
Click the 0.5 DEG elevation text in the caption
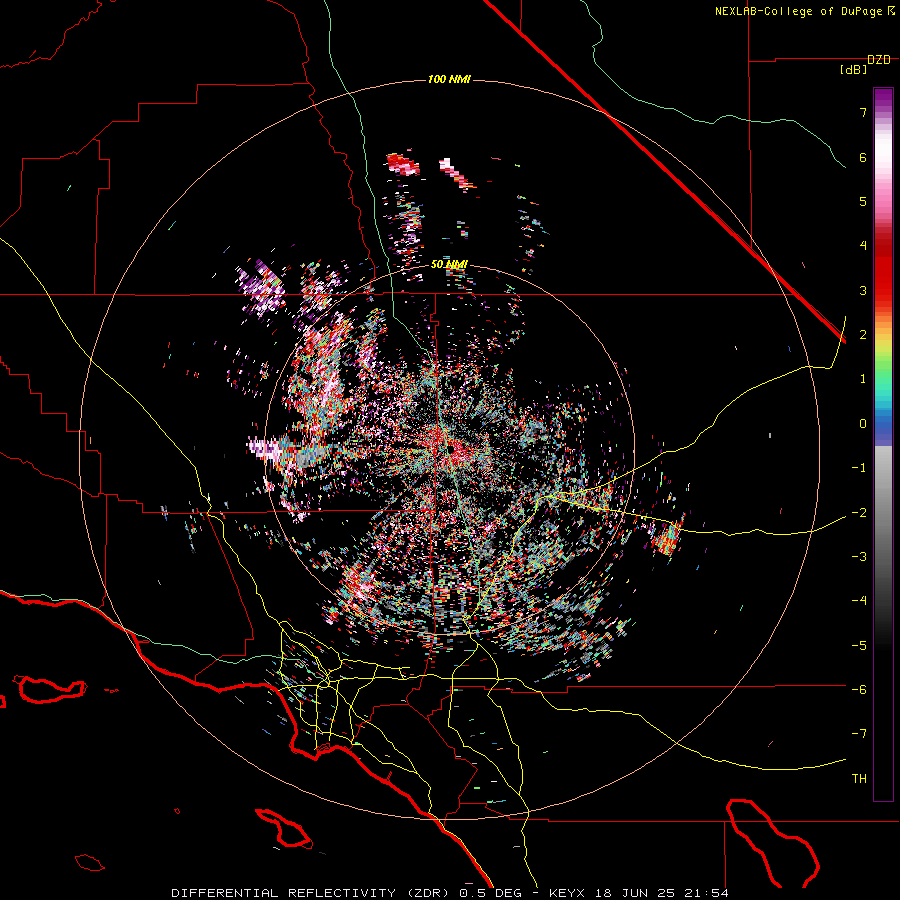490,893
